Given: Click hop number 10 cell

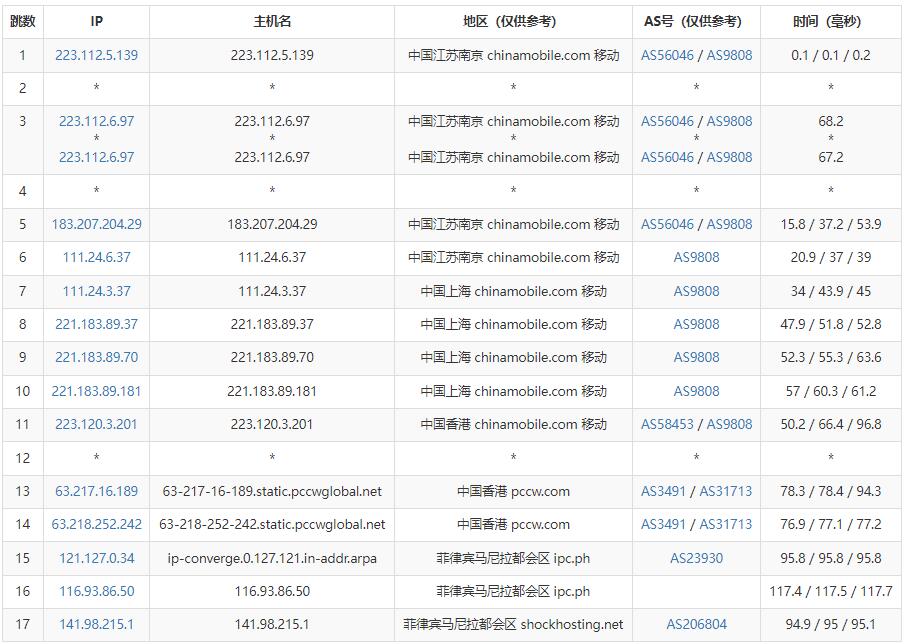Looking at the screenshot, I should 23,391.
